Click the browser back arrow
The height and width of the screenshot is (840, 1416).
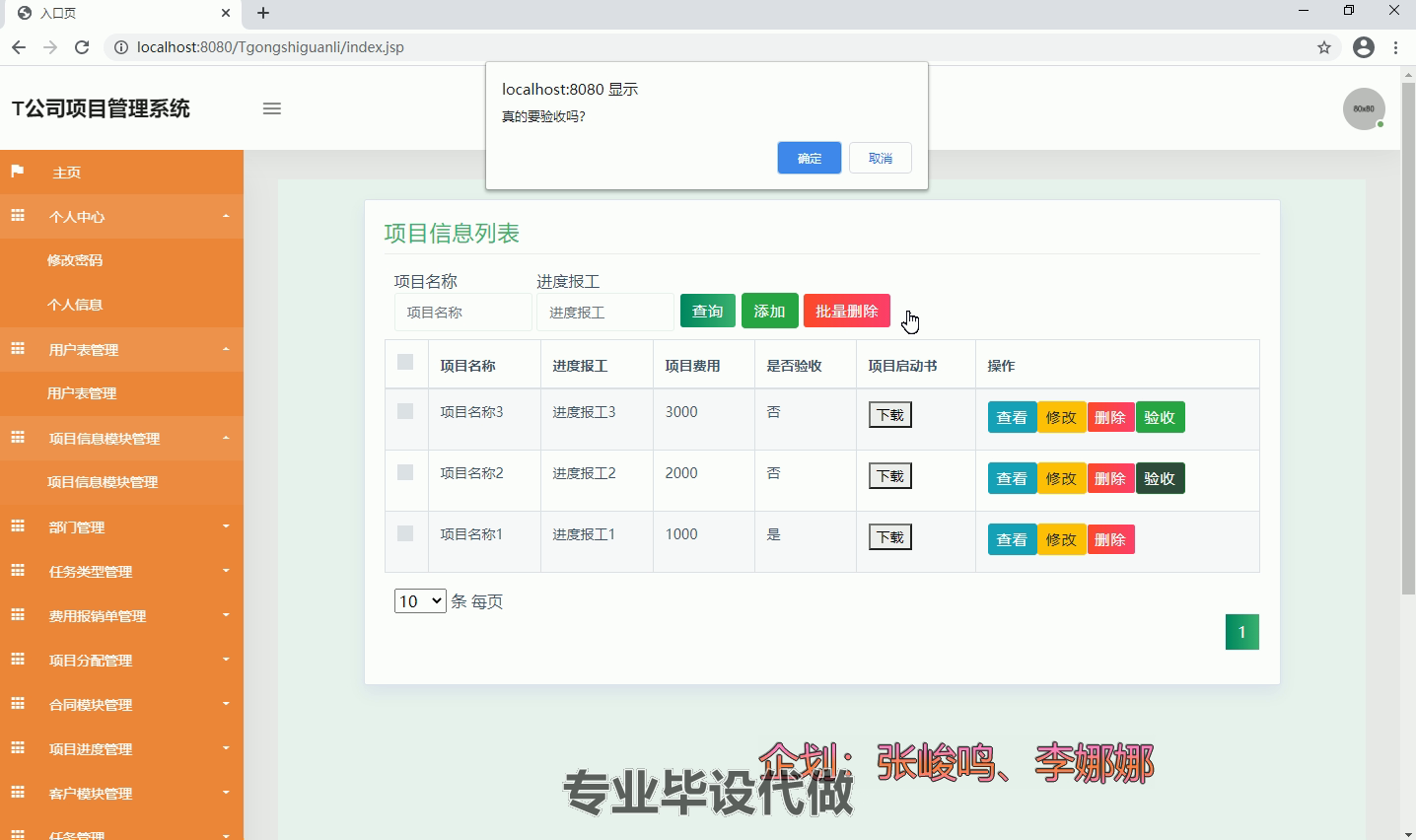coord(19,47)
